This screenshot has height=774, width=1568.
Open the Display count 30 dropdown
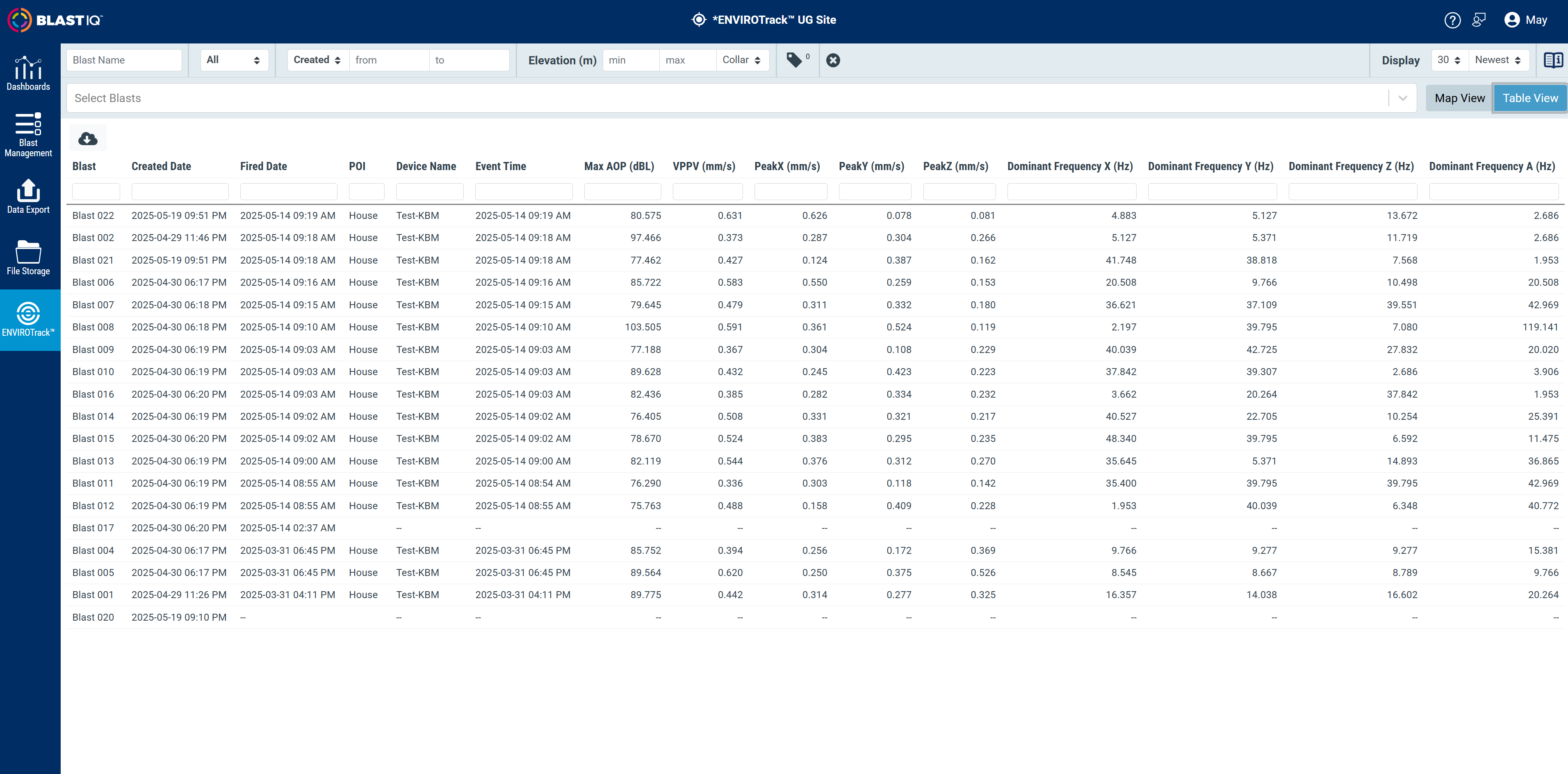pos(1449,59)
